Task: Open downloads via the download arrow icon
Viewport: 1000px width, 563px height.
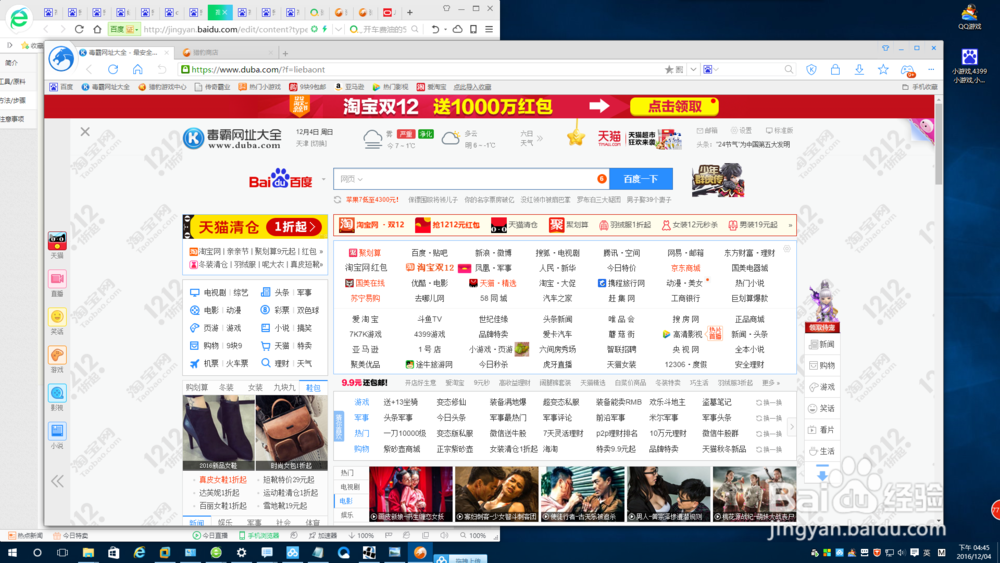Action: point(859,69)
